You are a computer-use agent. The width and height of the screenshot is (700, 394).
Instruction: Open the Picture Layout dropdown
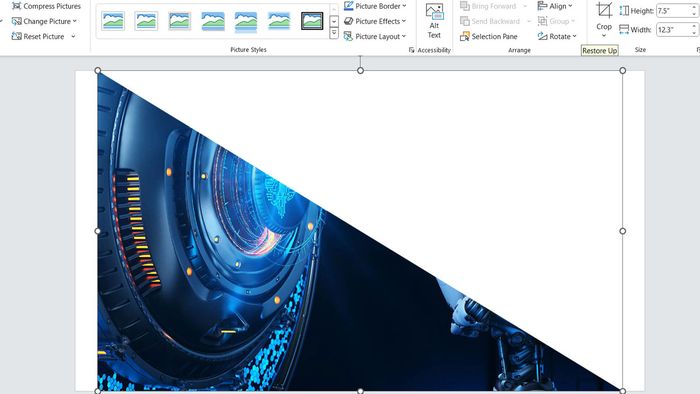click(x=375, y=36)
